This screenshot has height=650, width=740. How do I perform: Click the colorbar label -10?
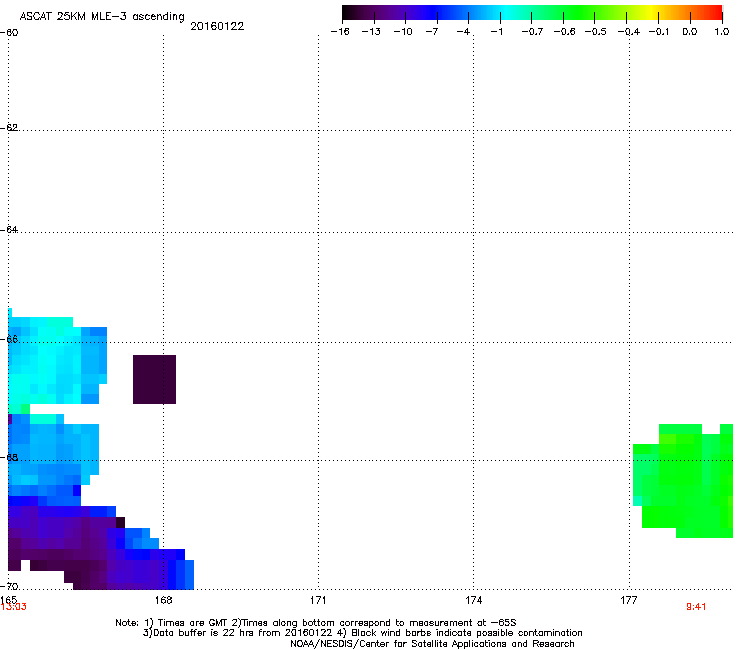[x=403, y=32]
